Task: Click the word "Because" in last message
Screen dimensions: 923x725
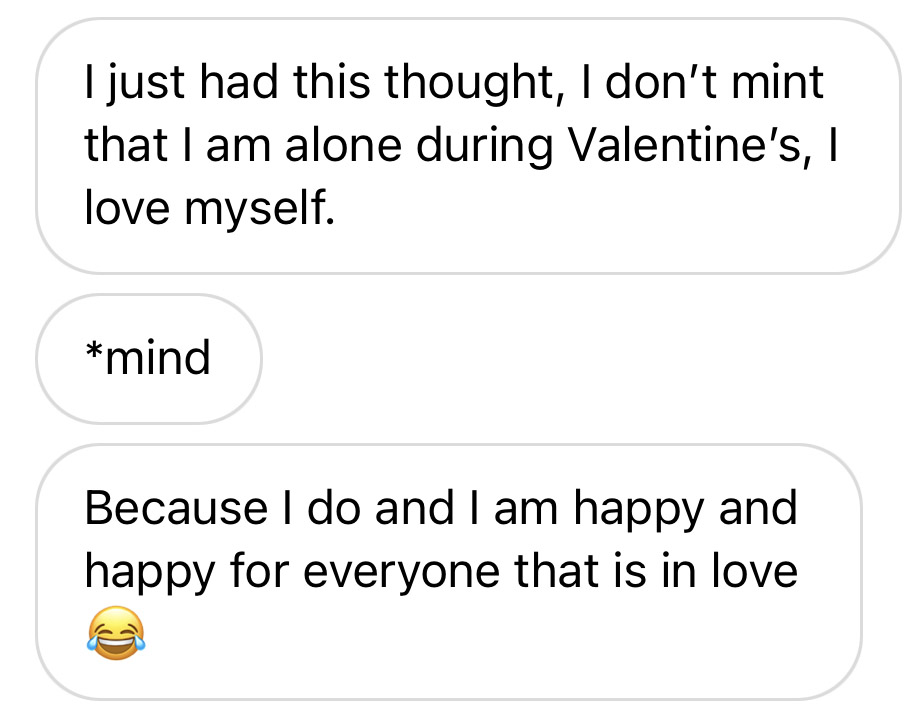Action: [171, 508]
